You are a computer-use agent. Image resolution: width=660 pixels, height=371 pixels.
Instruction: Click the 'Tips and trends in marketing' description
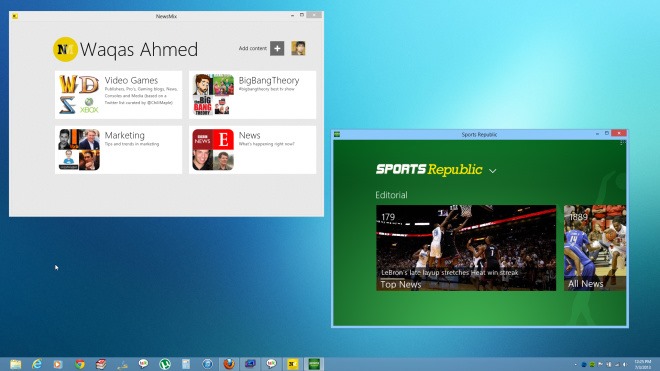coord(132,144)
